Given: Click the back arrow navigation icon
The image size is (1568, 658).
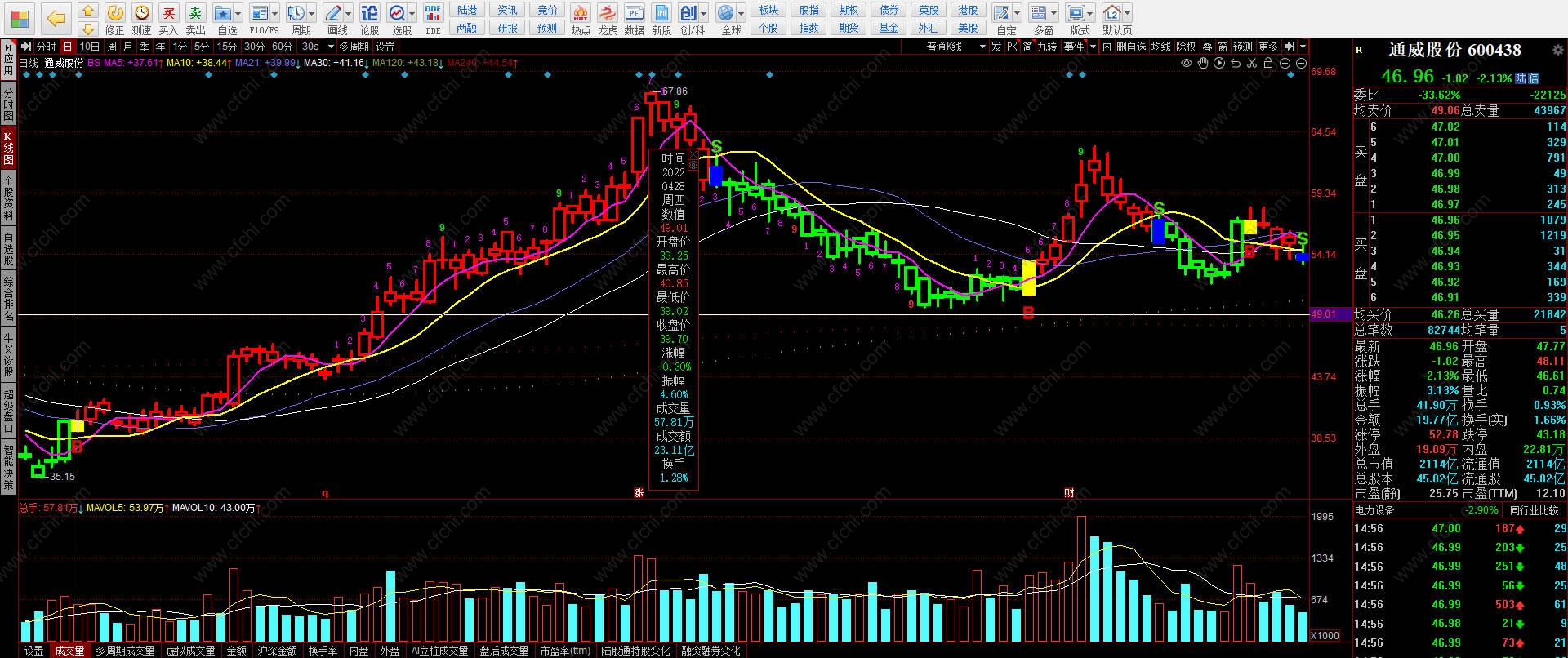Looking at the screenshot, I should (56, 18).
